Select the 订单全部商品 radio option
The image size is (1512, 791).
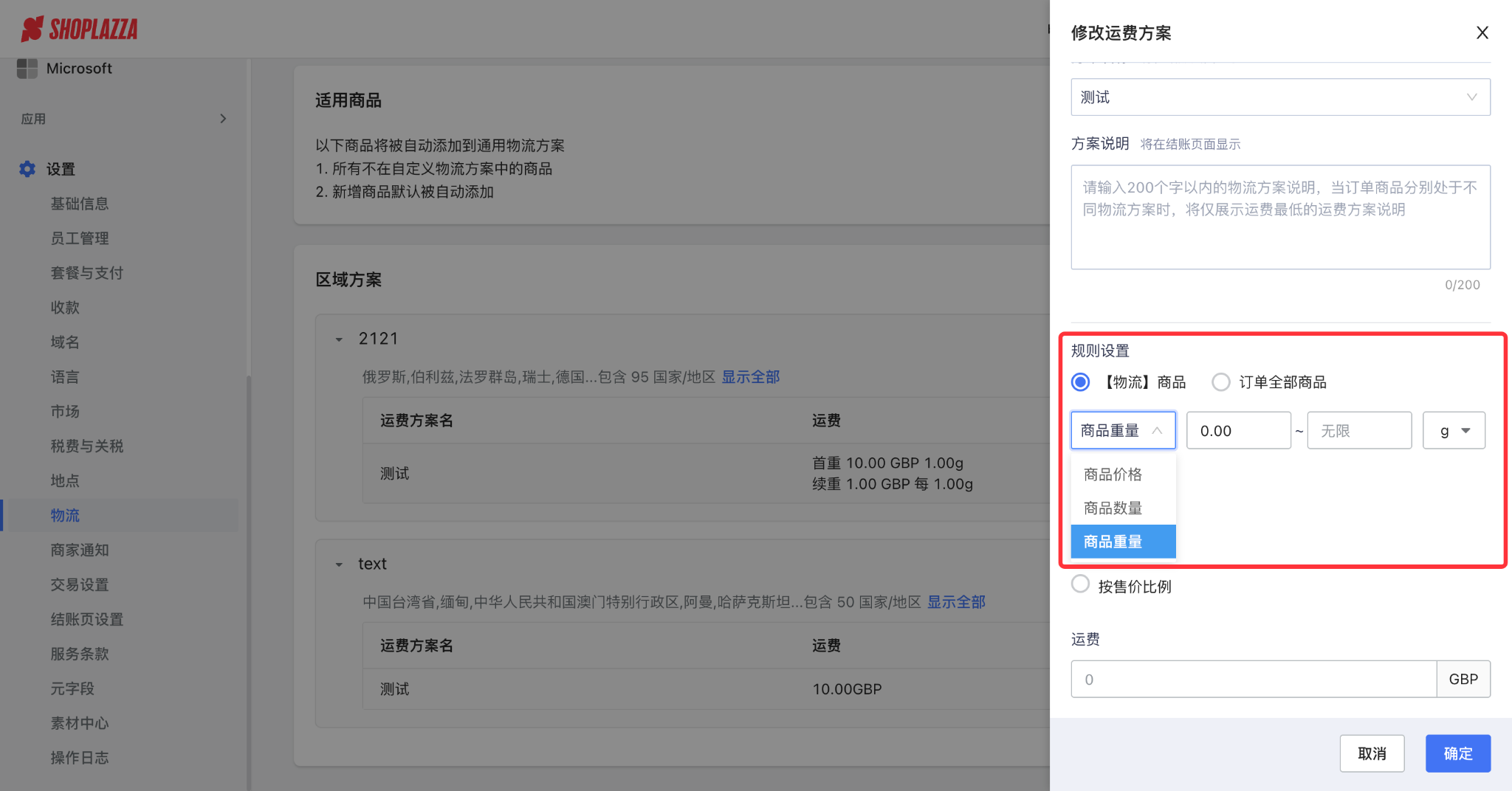[x=1221, y=382]
